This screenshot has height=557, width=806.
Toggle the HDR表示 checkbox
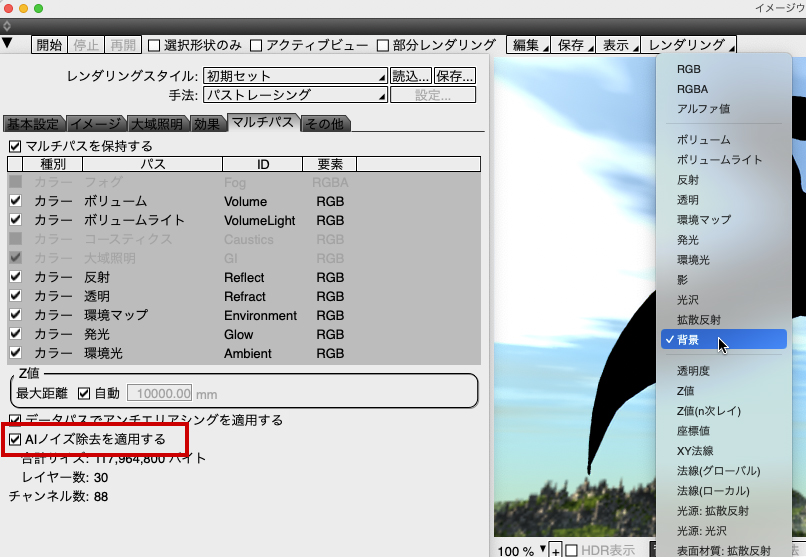point(571,551)
